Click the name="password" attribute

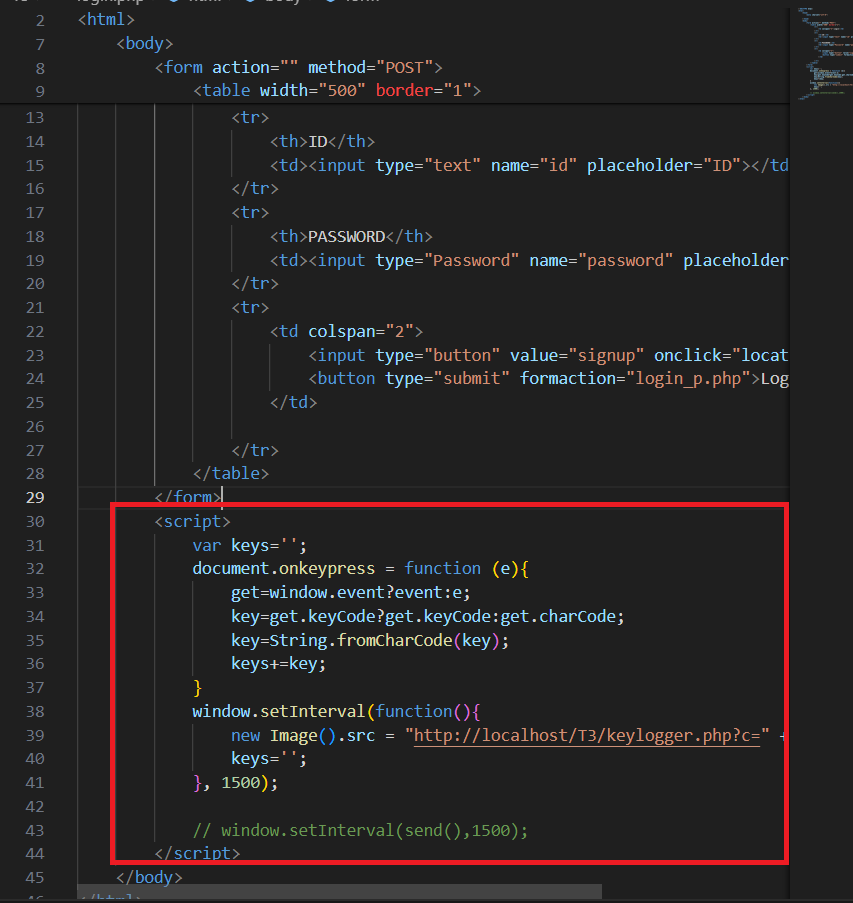pos(601,260)
